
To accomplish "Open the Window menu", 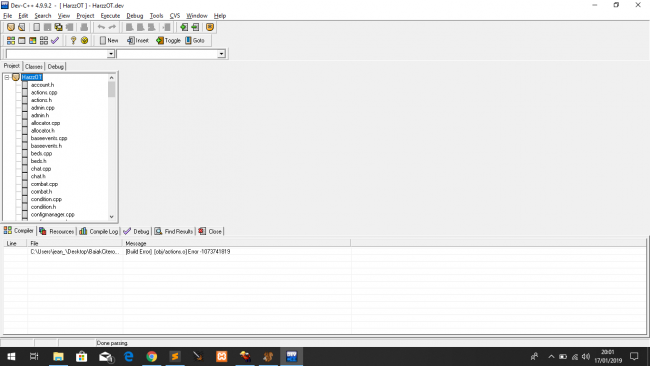I will (196, 16).
